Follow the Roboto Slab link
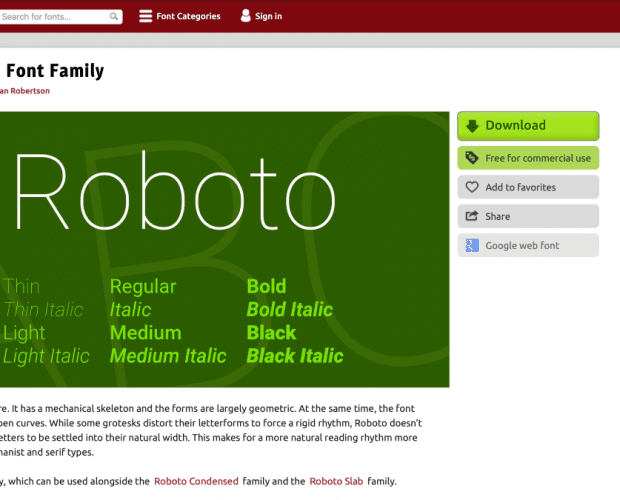This screenshot has height=500, width=620. click(336, 481)
